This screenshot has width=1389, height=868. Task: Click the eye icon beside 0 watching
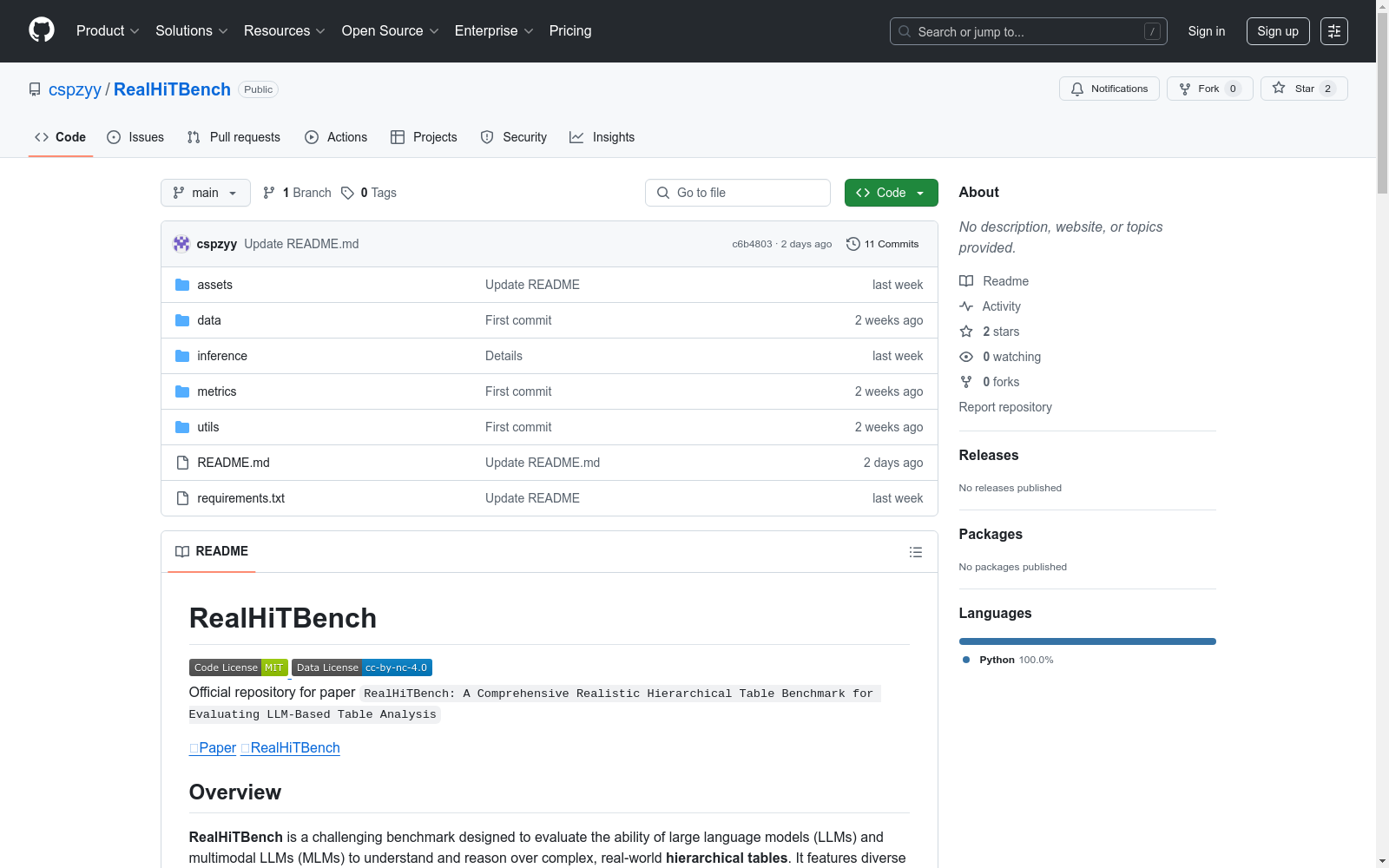coord(966,357)
